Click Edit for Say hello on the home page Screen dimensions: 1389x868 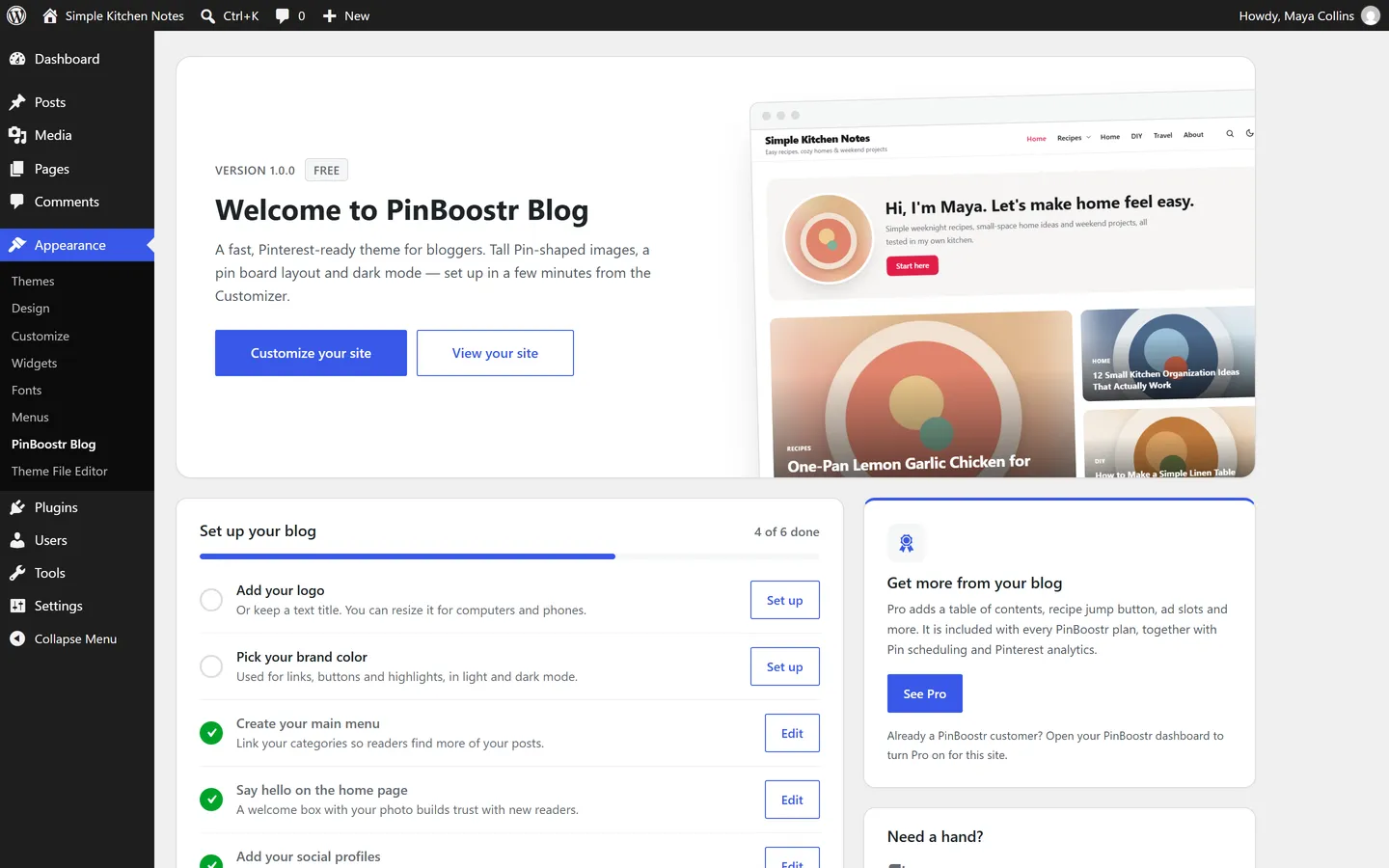coord(792,800)
